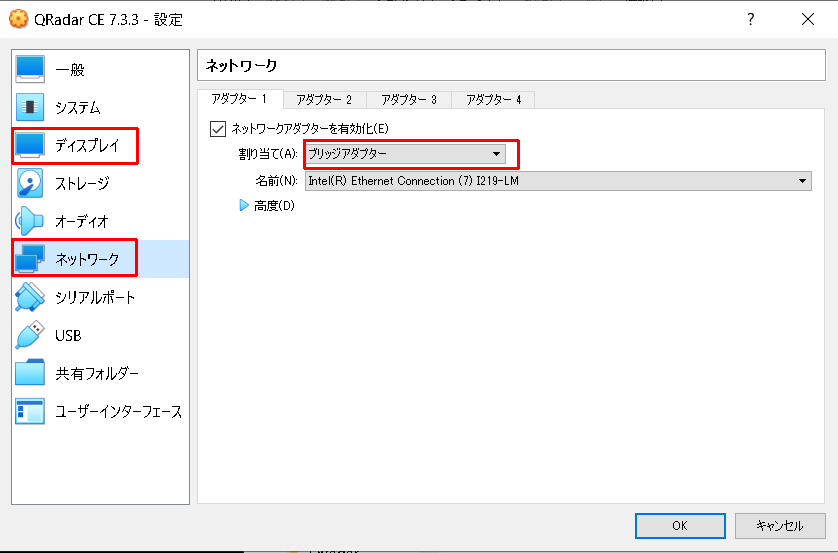The width and height of the screenshot is (838, 553).
Task: Confirm settings with the OK button
Action: [680, 526]
